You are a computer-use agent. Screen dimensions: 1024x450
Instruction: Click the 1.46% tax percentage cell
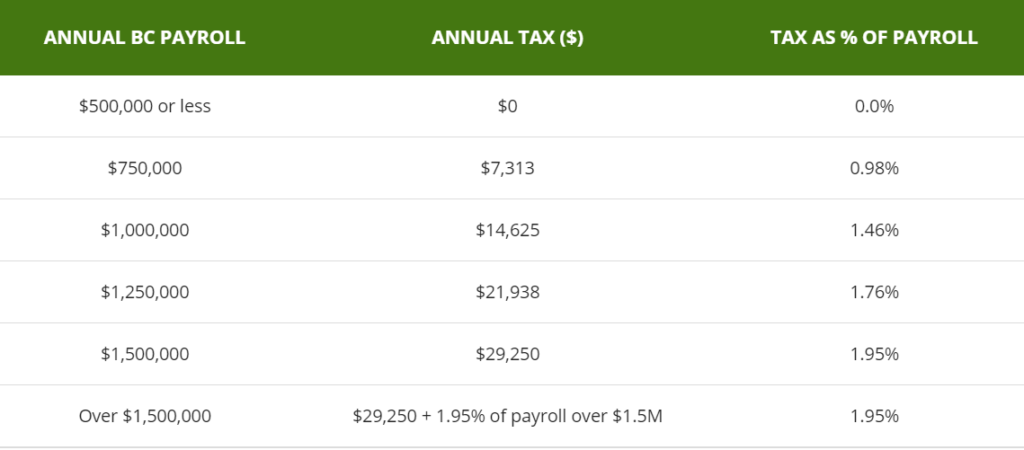(x=874, y=230)
